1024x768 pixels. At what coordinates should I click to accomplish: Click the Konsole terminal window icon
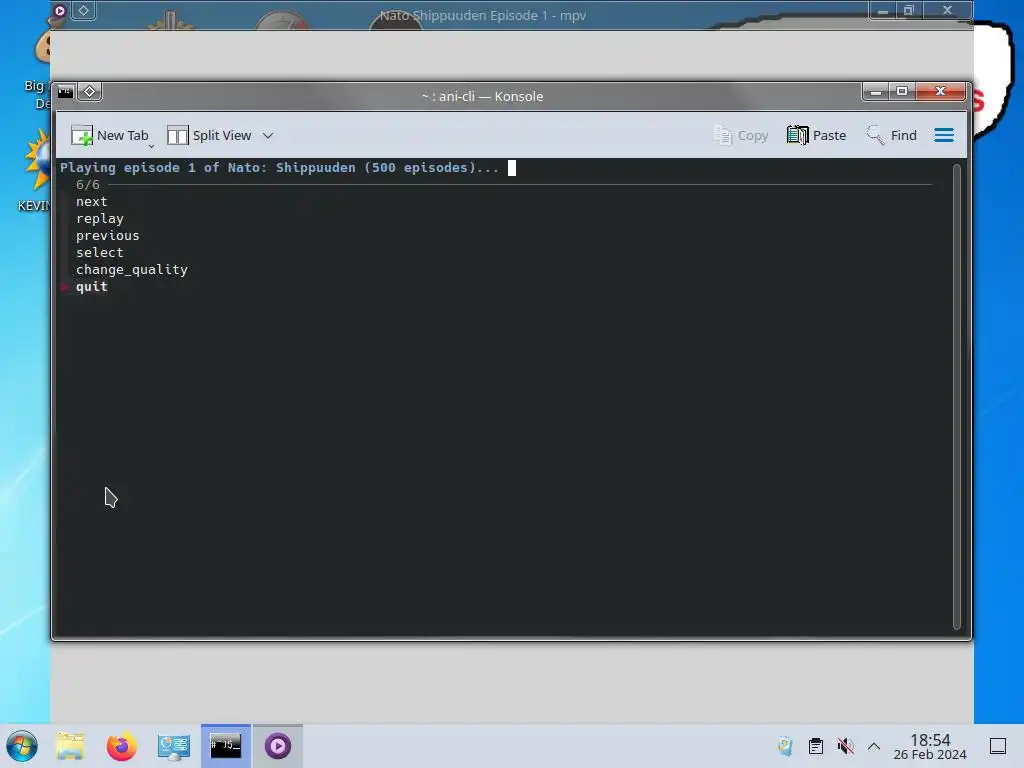click(65, 92)
